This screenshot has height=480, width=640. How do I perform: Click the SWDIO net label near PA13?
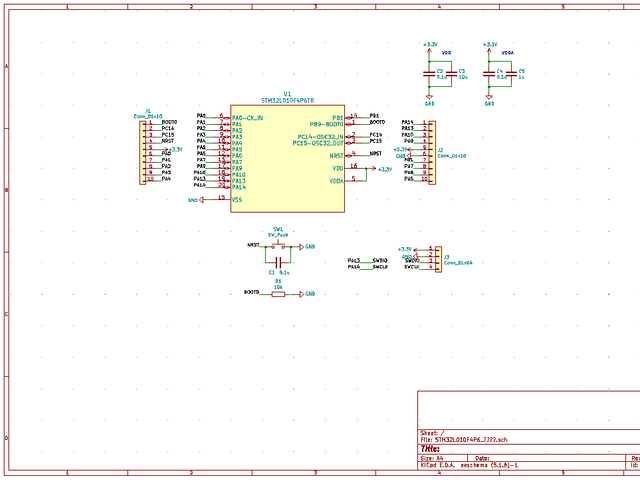pos(380,260)
